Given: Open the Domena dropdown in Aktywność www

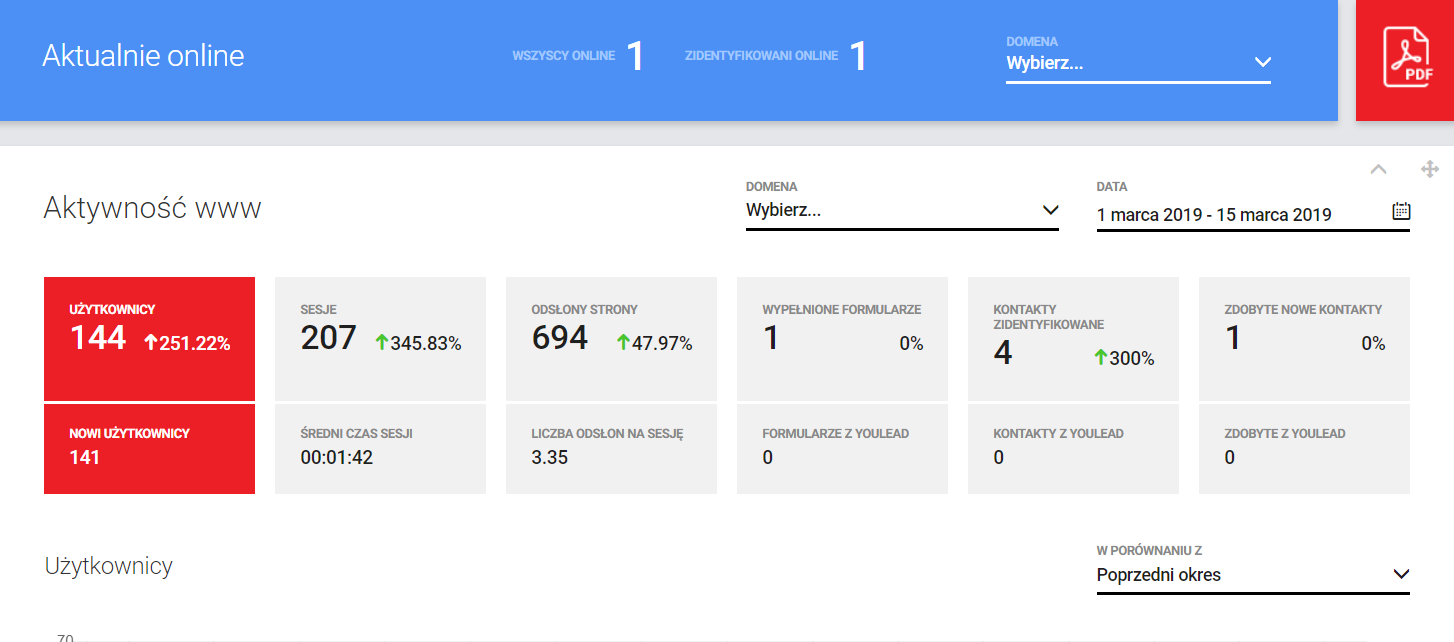Looking at the screenshot, I should (901, 211).
